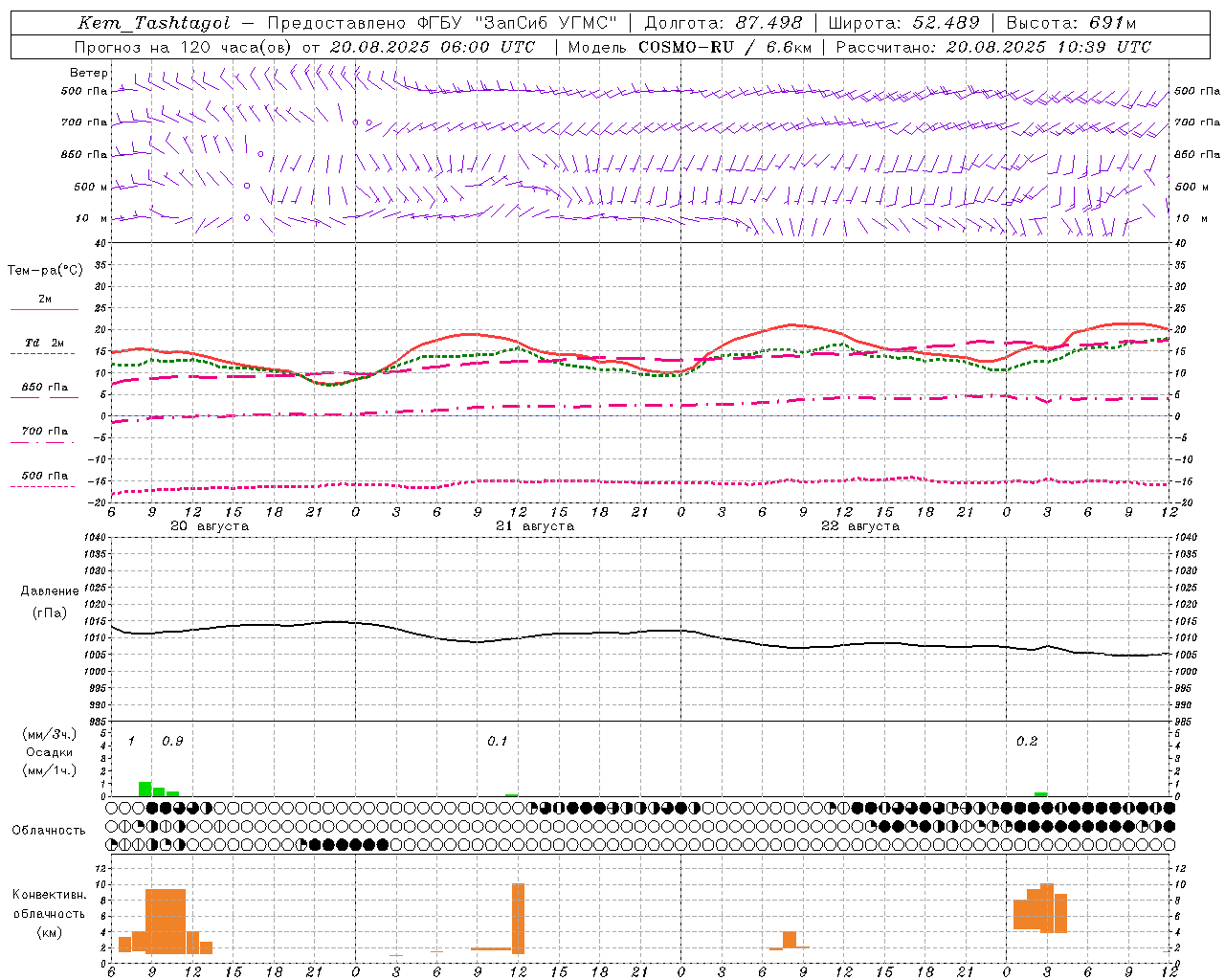Click the 'Тем-ра(°C)' axis title
This screenshot has width=1225, height=980.
(45, 271)
